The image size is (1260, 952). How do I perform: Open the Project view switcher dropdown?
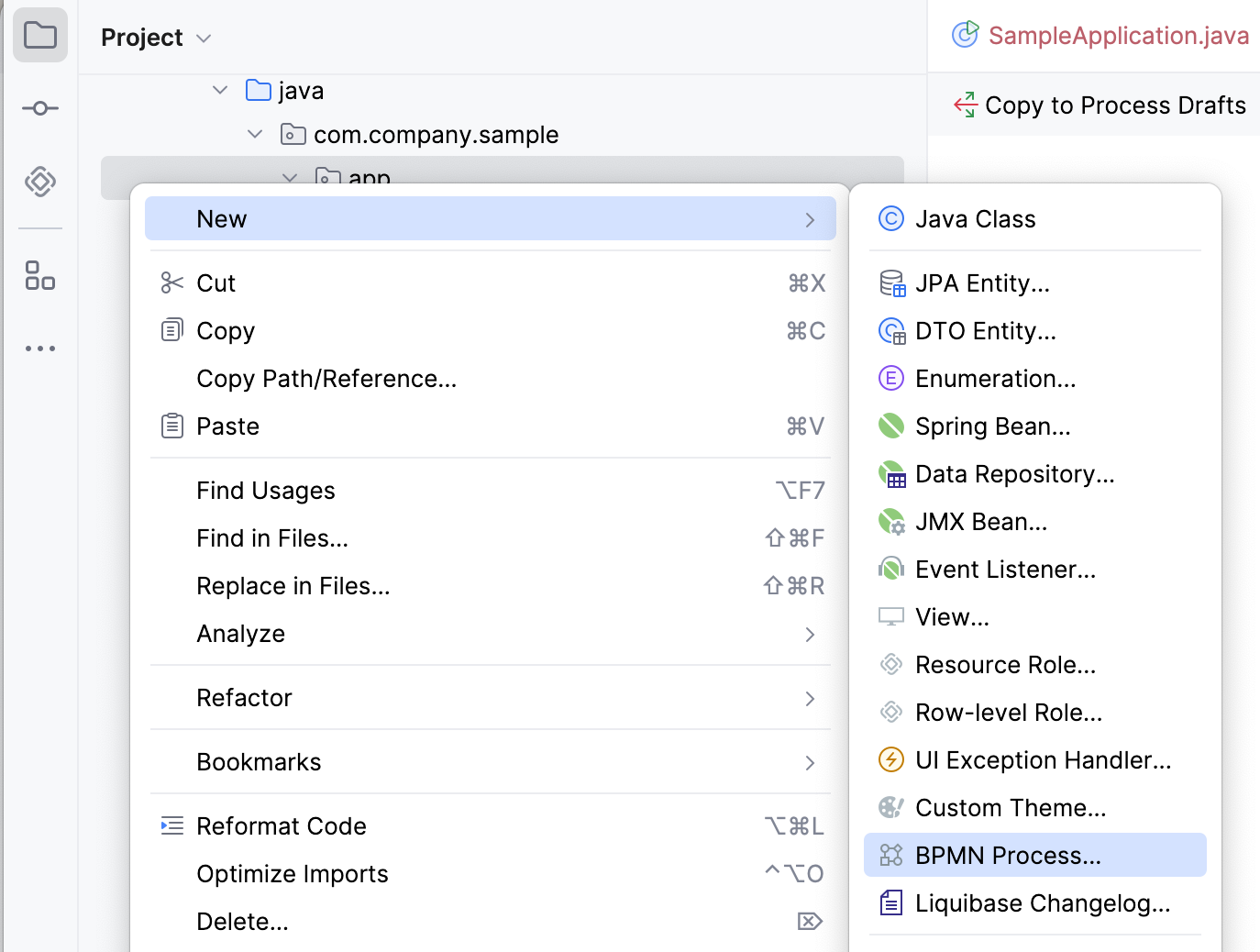(204, 39)
